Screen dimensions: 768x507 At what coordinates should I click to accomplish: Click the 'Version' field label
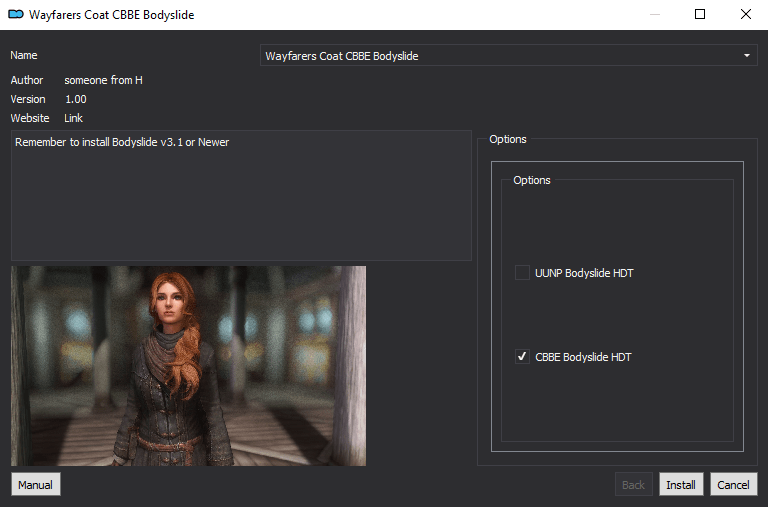coord(28,99)
